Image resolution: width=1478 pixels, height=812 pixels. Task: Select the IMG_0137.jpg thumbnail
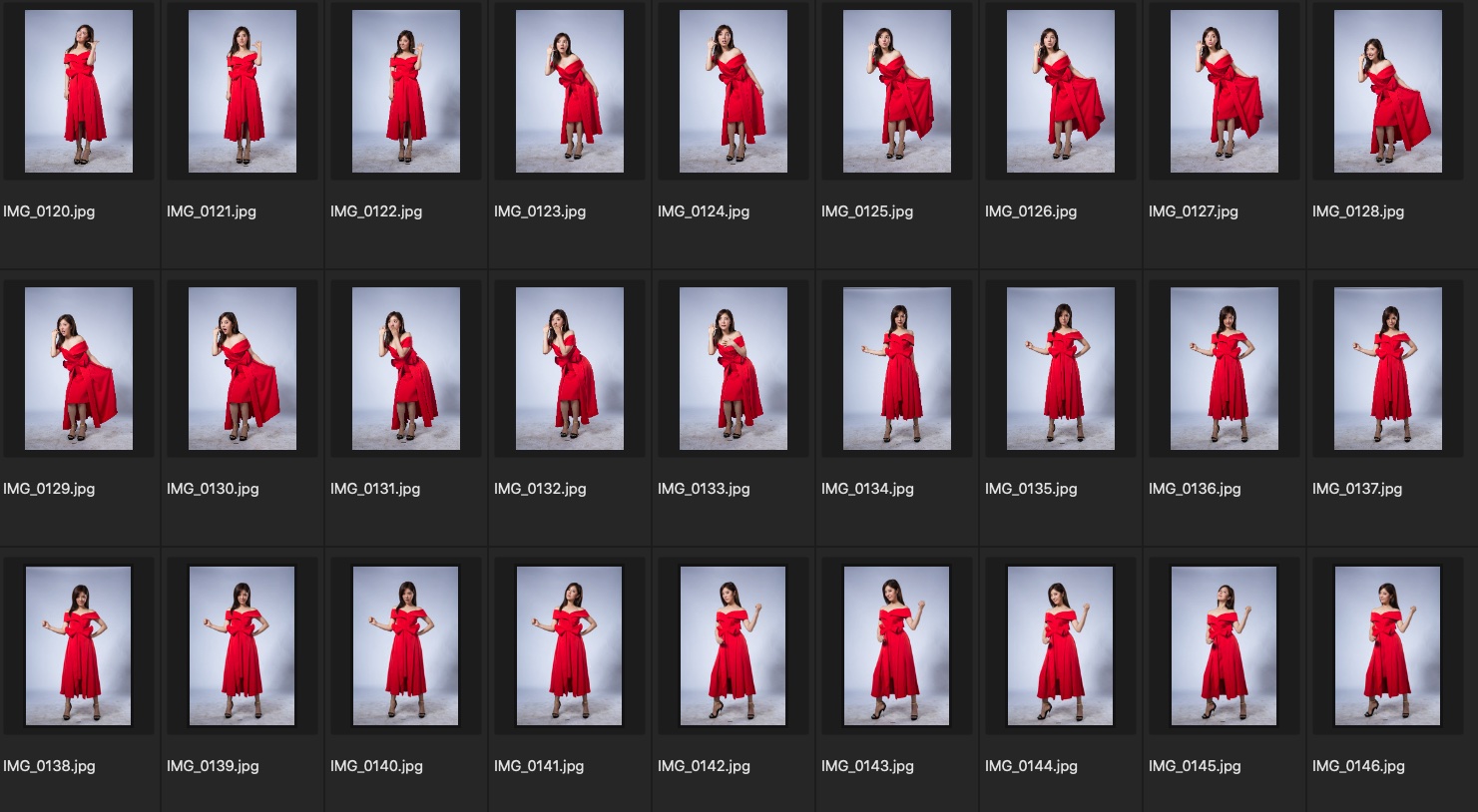coord(1388,369)
